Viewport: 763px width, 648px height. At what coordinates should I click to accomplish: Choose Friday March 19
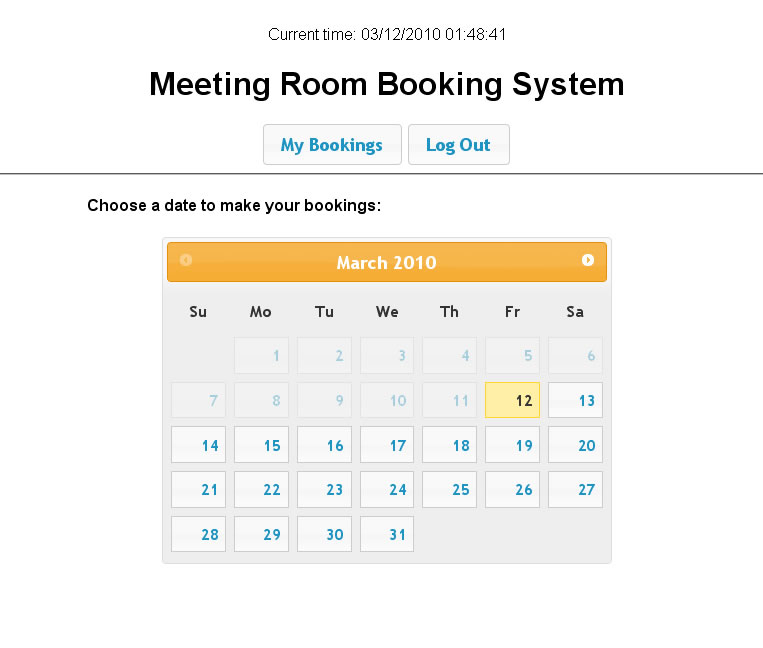pos(512,445)
